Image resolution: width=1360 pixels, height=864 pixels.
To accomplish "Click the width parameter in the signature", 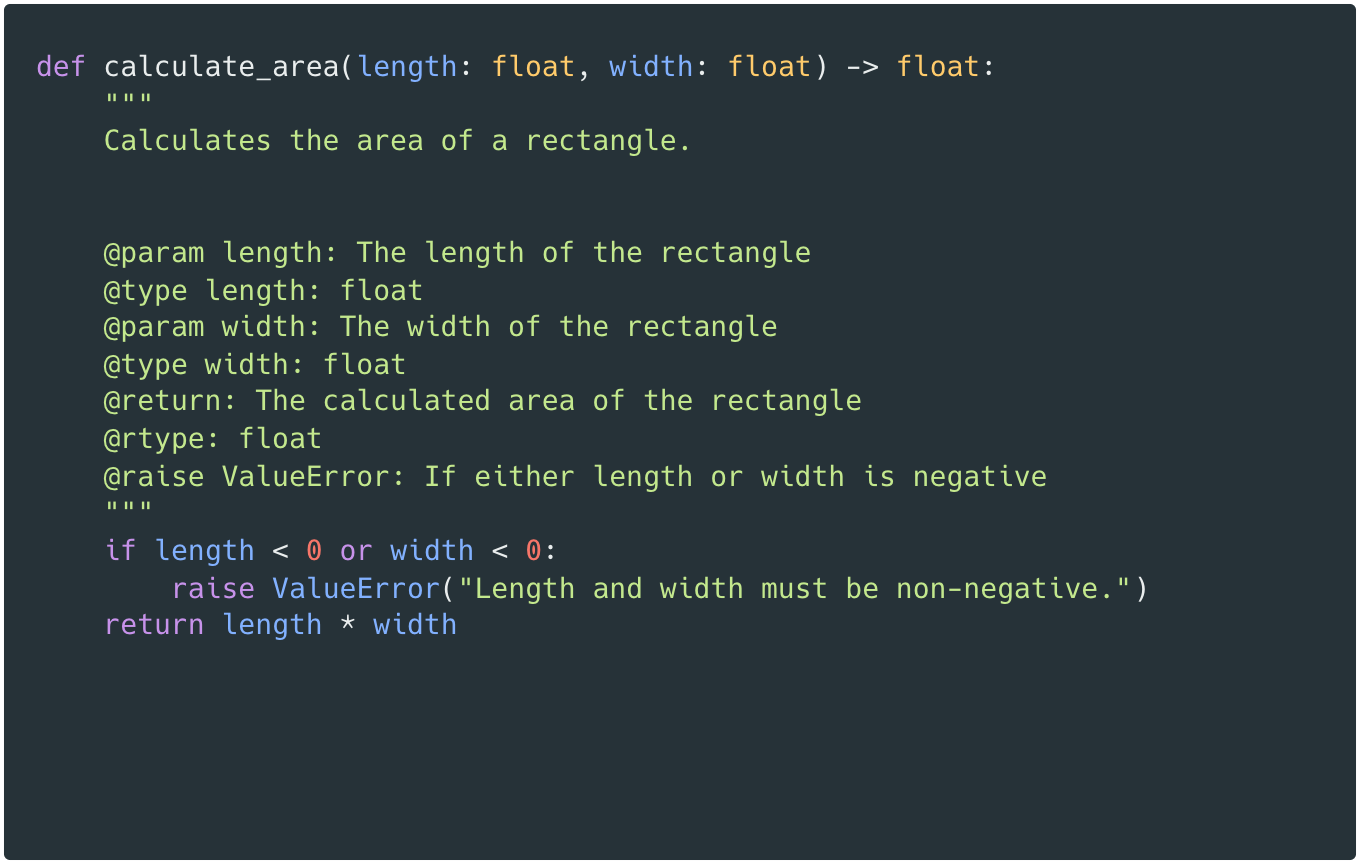I will (651, 67).
